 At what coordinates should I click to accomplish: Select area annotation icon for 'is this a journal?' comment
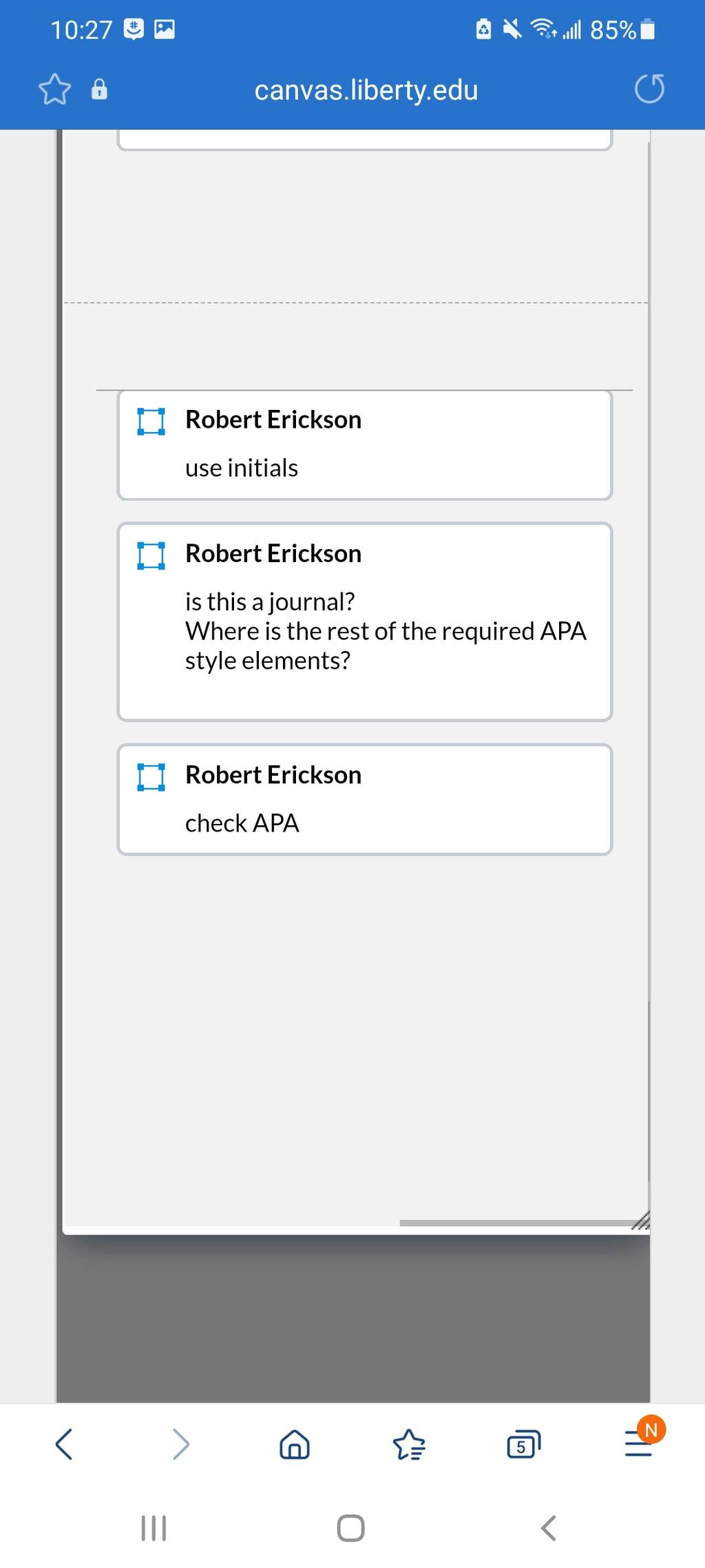click(x=151, y=555)
